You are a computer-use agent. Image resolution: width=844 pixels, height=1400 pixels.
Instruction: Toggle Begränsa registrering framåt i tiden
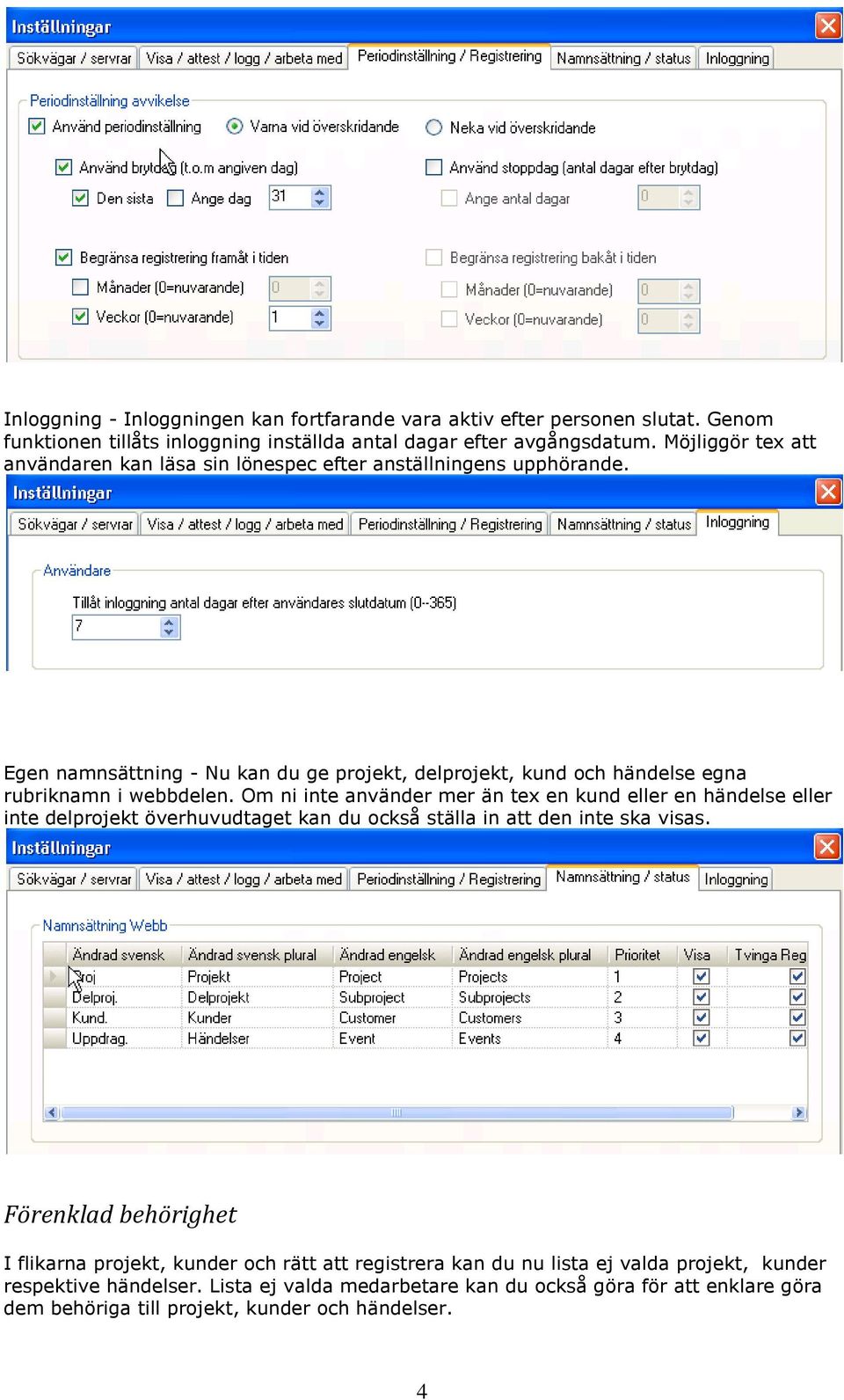63,257
